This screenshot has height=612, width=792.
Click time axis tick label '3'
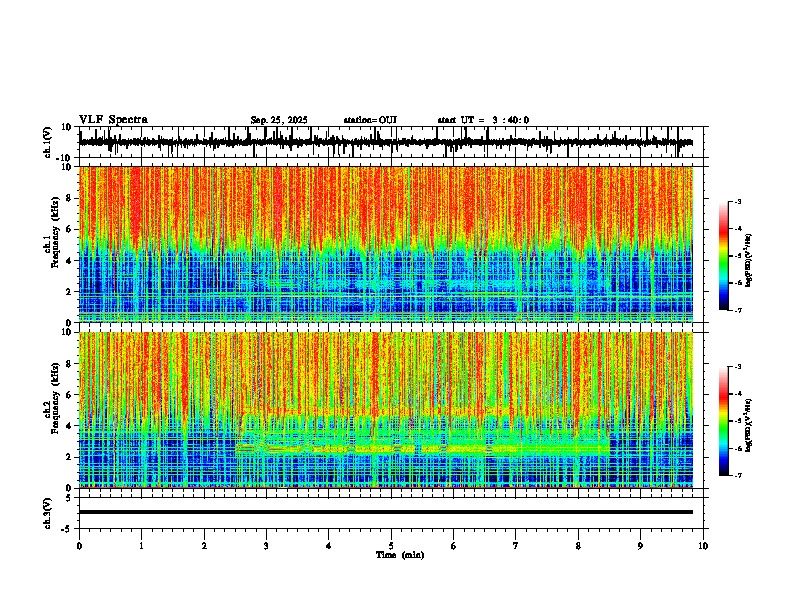point(266,546)
